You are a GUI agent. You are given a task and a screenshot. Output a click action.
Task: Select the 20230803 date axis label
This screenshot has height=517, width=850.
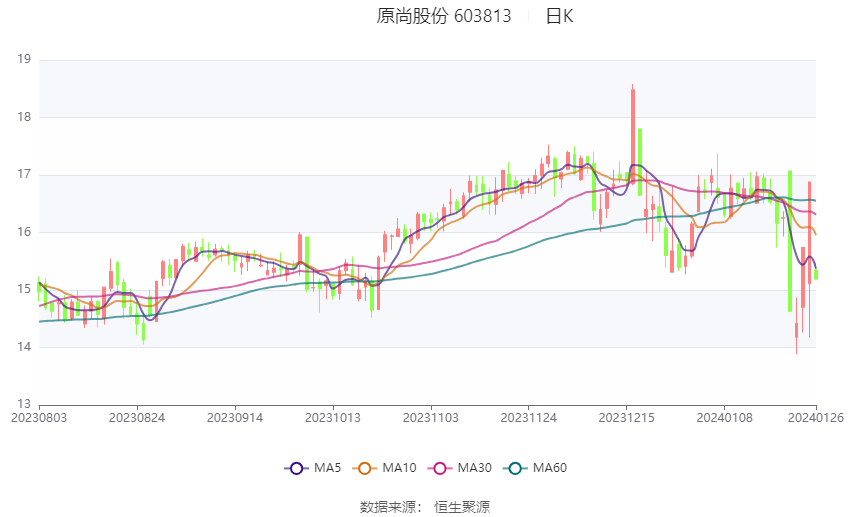tap(39, 418)
